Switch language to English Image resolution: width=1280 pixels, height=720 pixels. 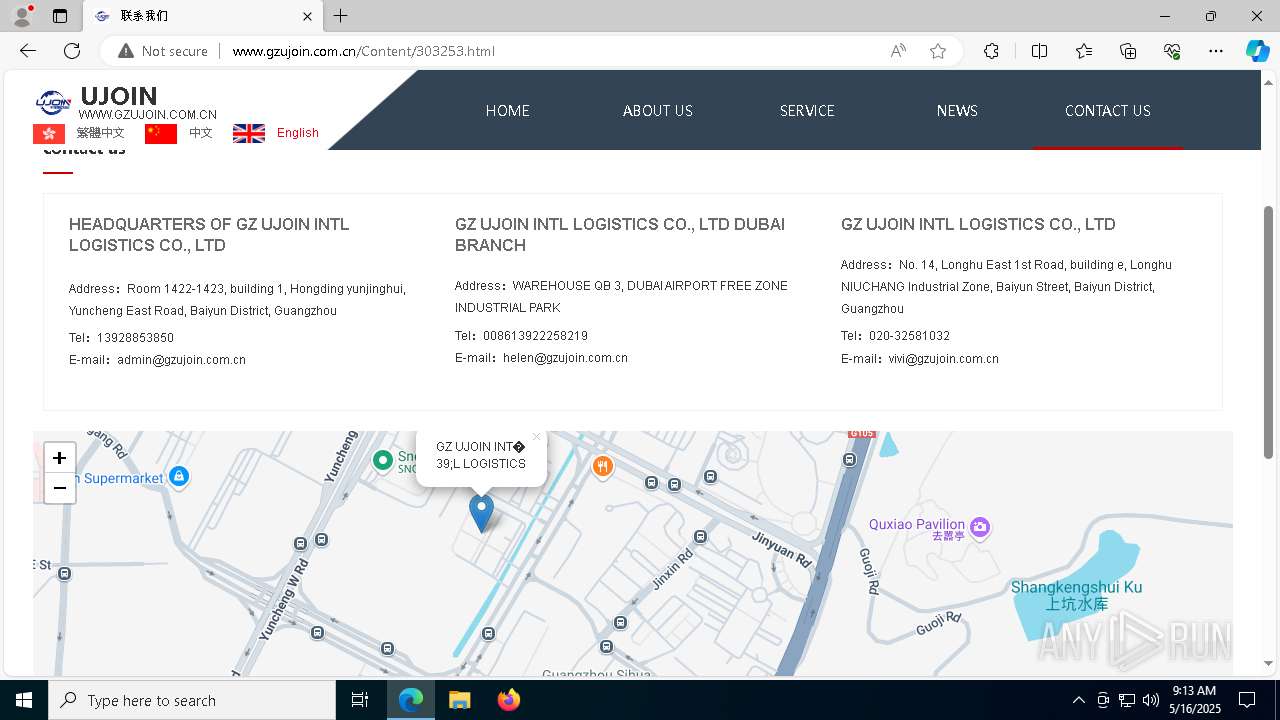click(x=298, y=133)
